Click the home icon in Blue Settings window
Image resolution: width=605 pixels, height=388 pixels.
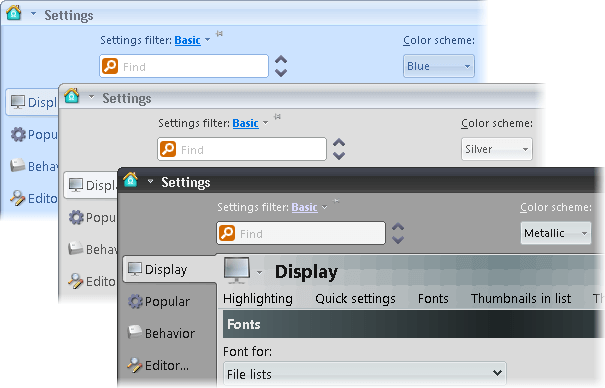point(14,13)
